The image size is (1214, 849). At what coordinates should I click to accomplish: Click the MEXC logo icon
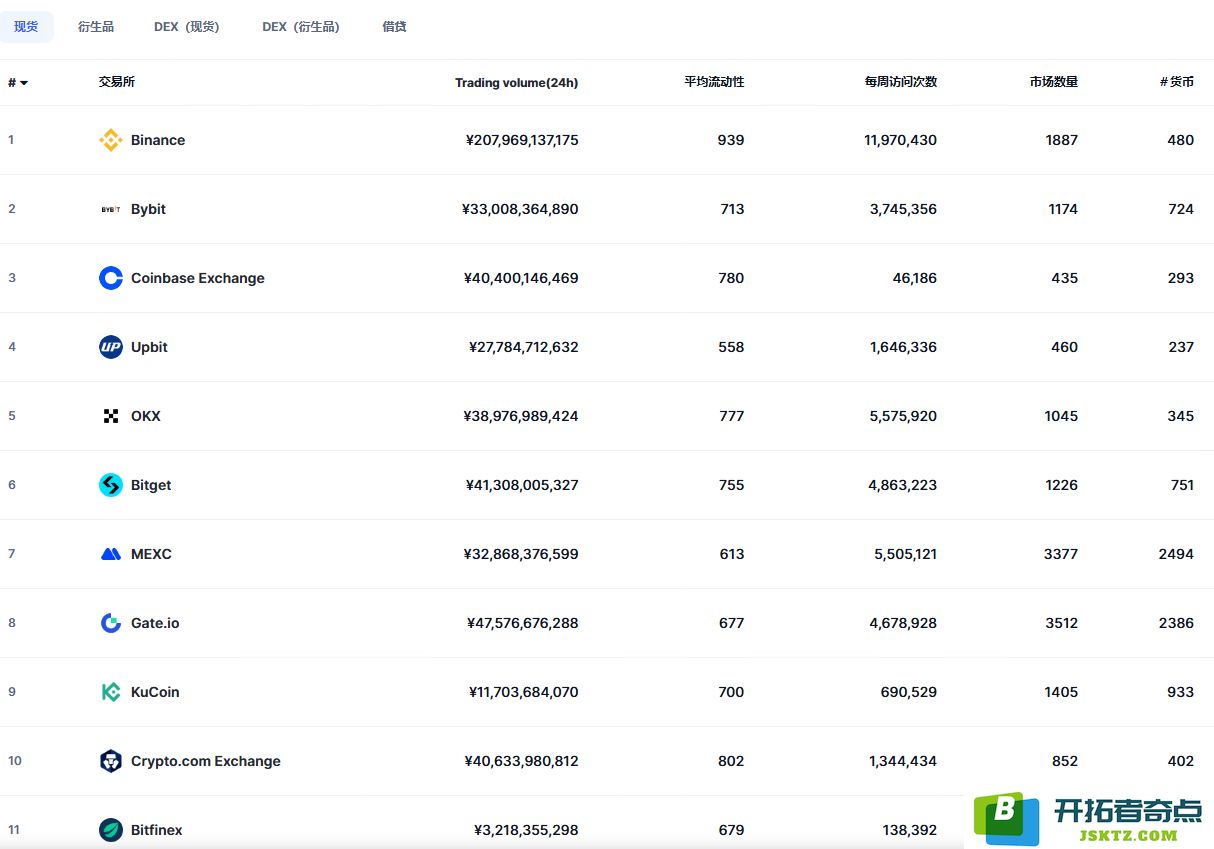(111, 554)
